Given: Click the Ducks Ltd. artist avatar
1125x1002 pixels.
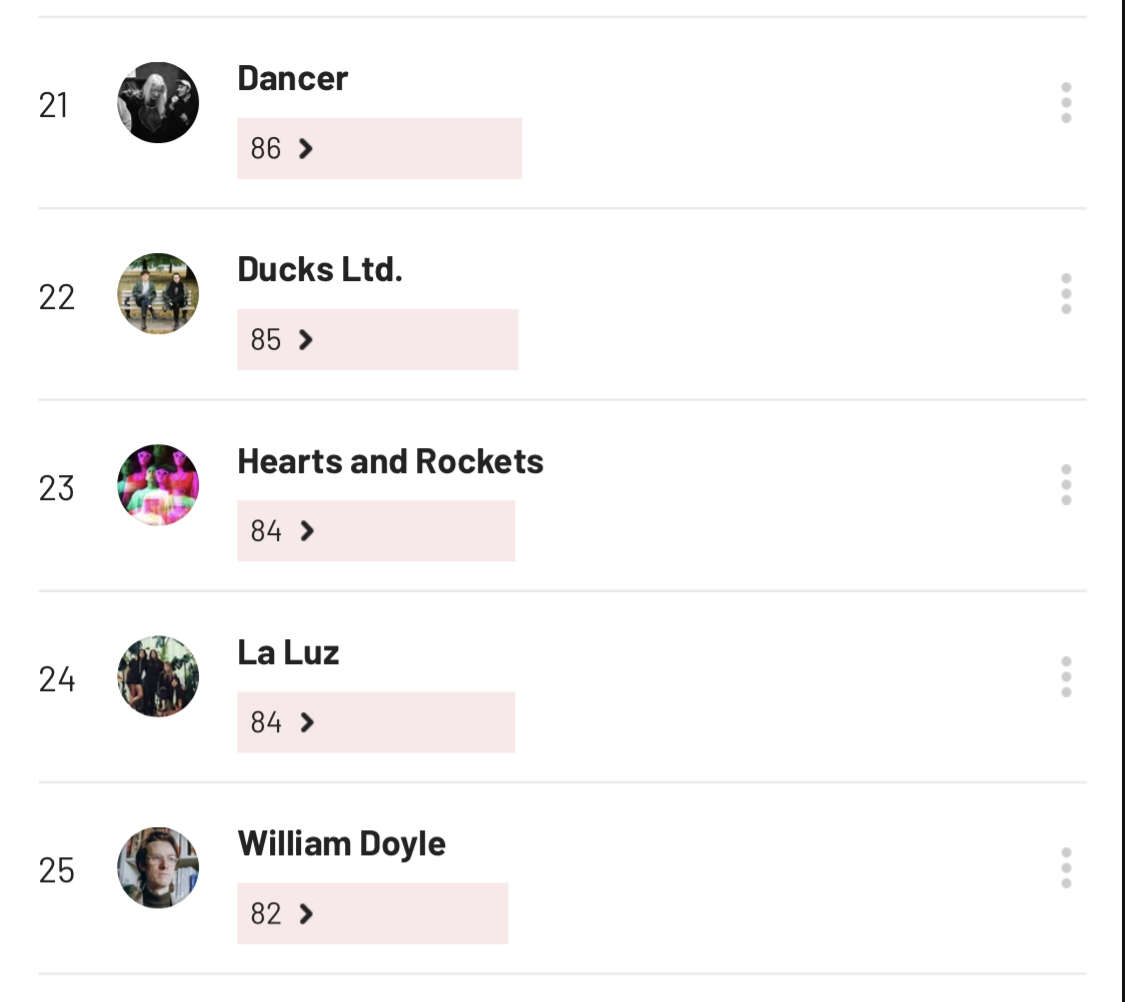Looking at the screenshot, I should 158,294.
